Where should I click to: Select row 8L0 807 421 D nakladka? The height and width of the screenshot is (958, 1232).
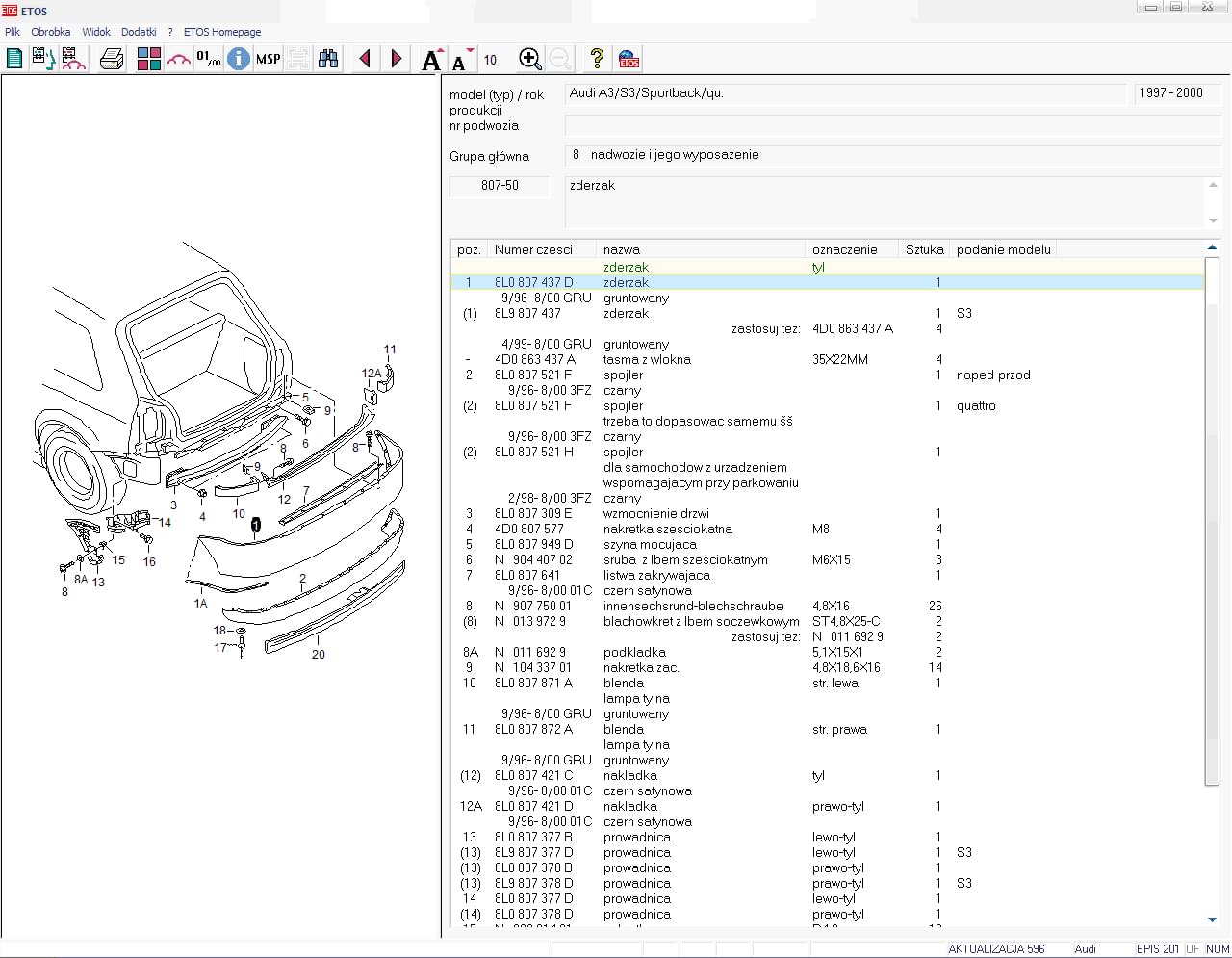point(828,807)
